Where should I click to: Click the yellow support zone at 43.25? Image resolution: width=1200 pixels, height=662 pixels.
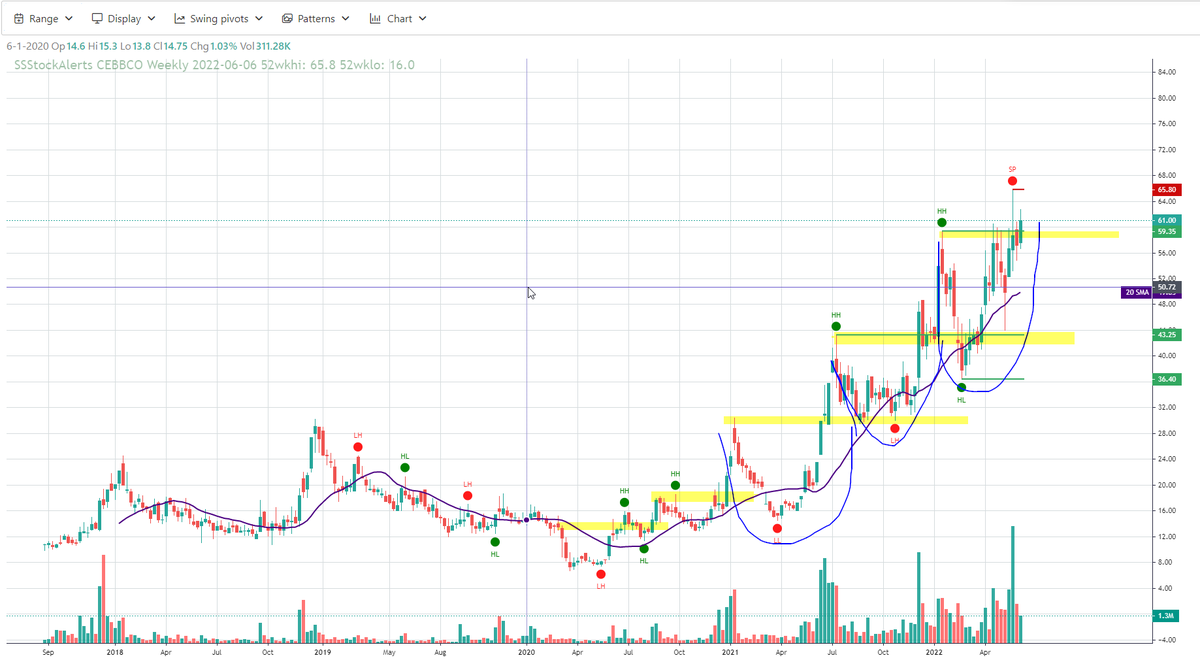click(x=955, y=338)
